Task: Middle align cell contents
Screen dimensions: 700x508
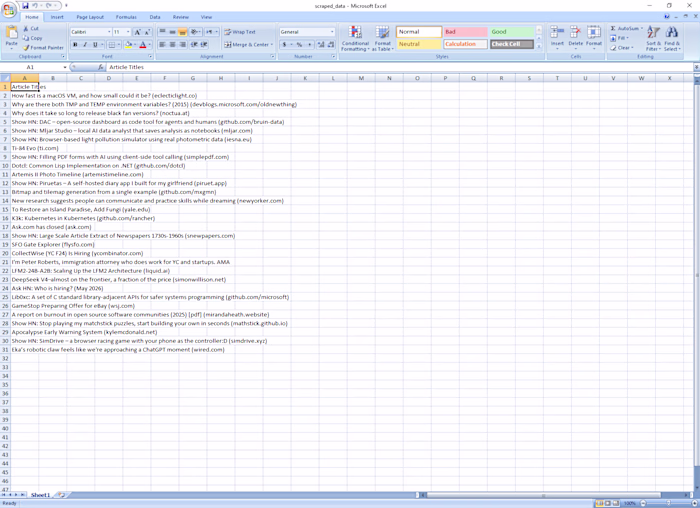Action: click(x=172, y=32)
